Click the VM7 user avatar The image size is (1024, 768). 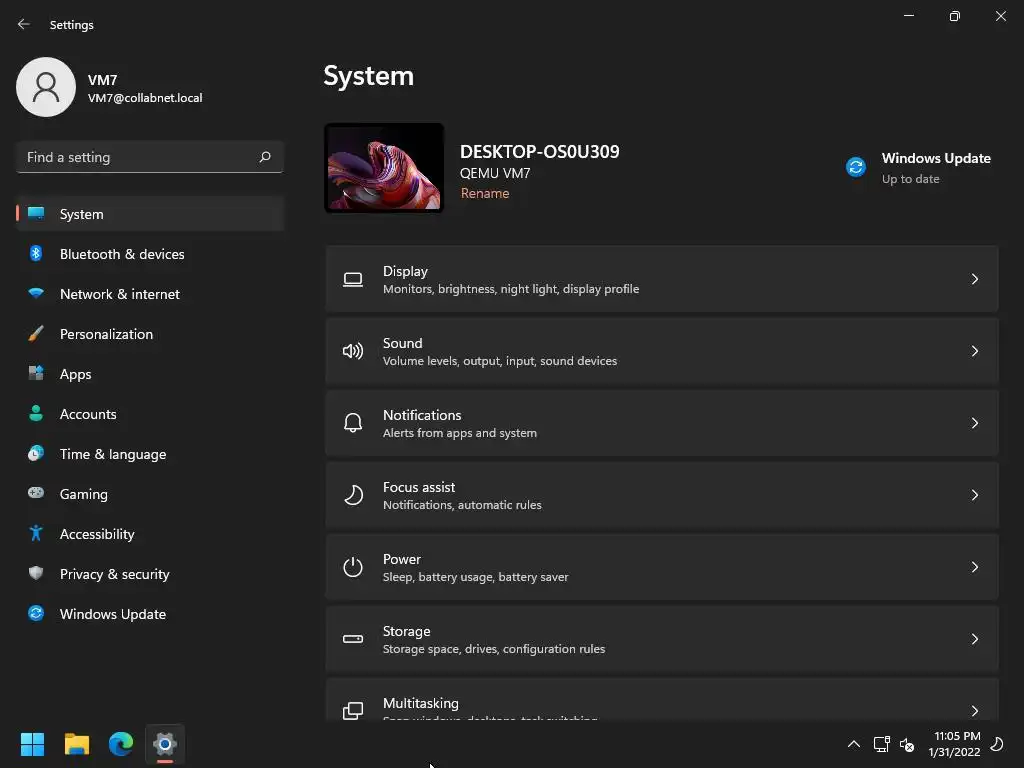pos(46,87)
